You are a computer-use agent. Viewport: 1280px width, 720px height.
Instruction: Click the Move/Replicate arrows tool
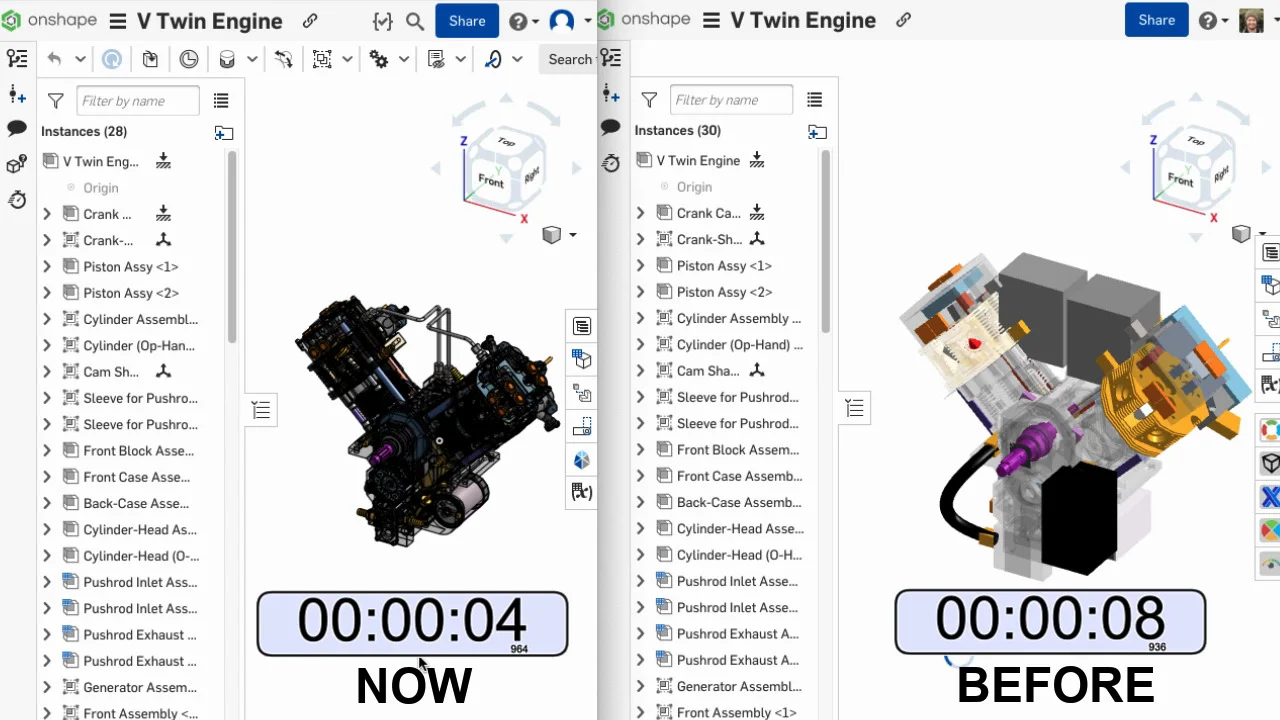pyautogui.click(x=284, y=59)
